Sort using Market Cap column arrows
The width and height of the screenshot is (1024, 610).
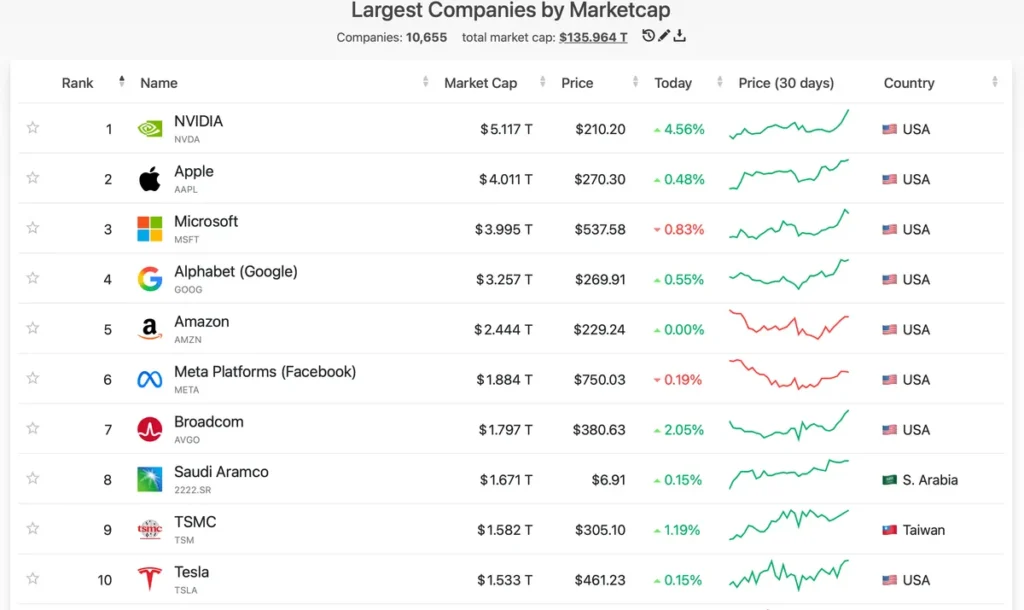coord(542,82)
